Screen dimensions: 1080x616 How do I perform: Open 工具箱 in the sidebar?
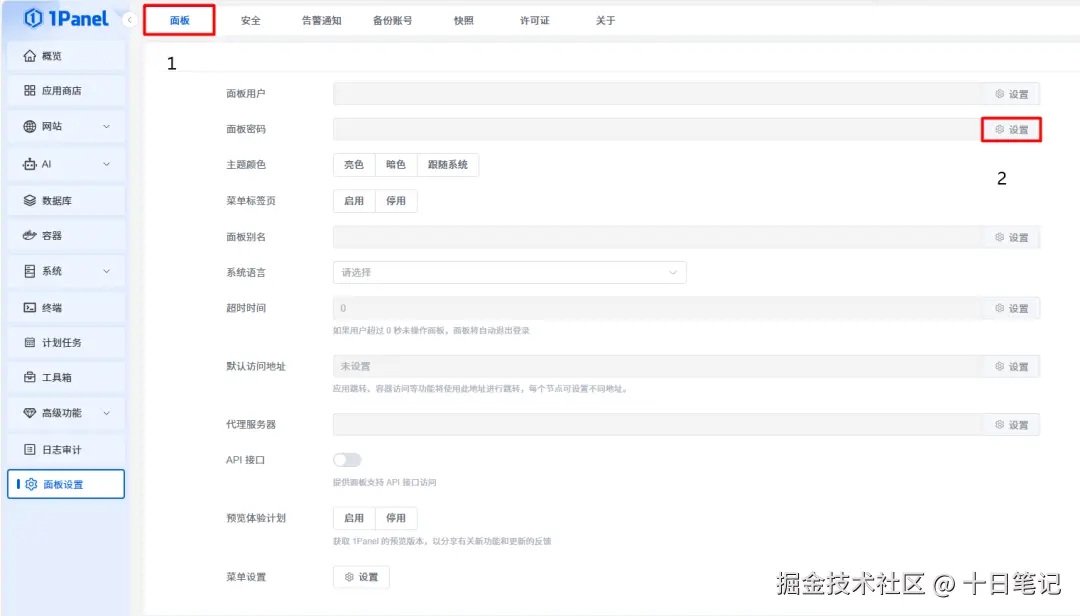66,377
